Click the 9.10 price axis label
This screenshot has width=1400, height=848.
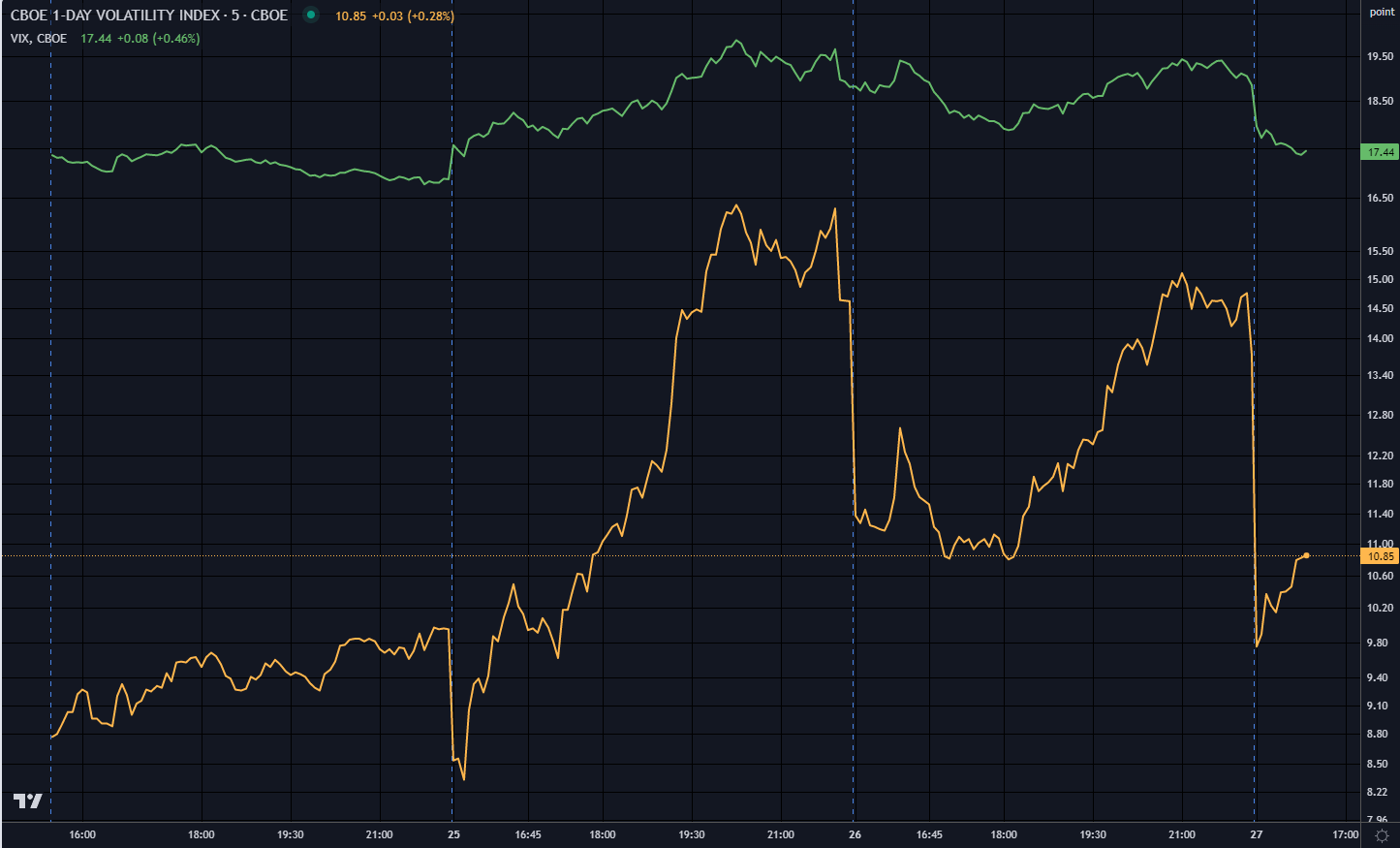pos(1380,706)
